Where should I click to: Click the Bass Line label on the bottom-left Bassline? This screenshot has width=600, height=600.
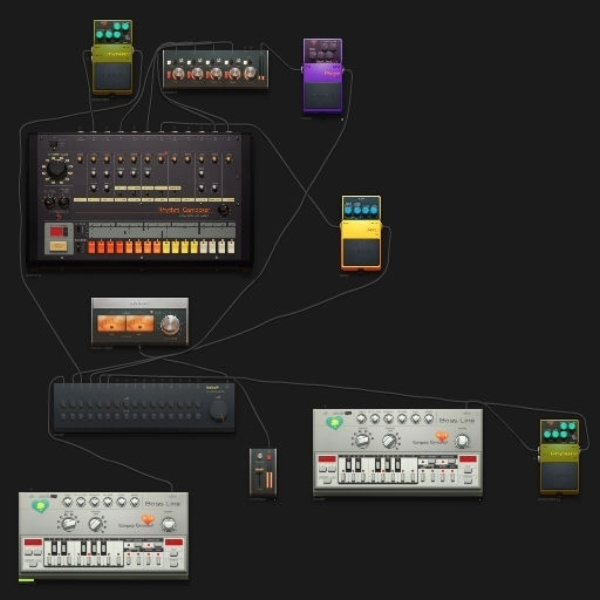click(162, 503)
